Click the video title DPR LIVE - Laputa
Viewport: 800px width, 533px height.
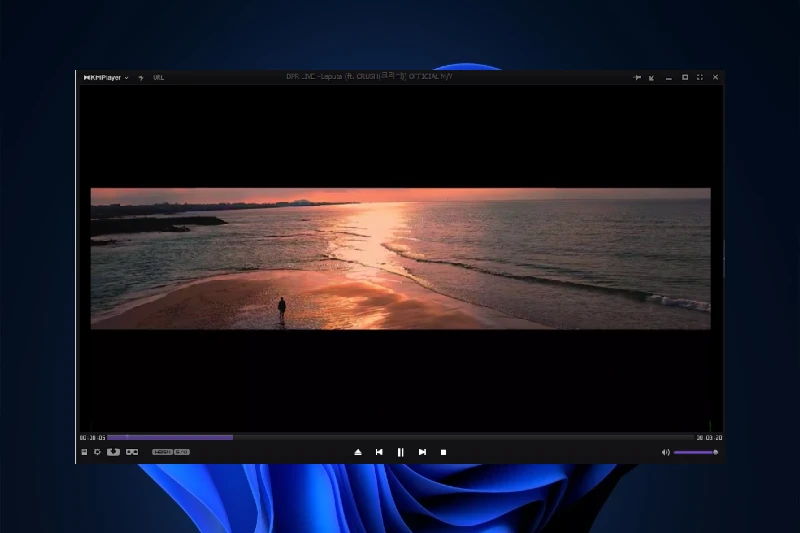pyautogui.click(x=369, y=77)
